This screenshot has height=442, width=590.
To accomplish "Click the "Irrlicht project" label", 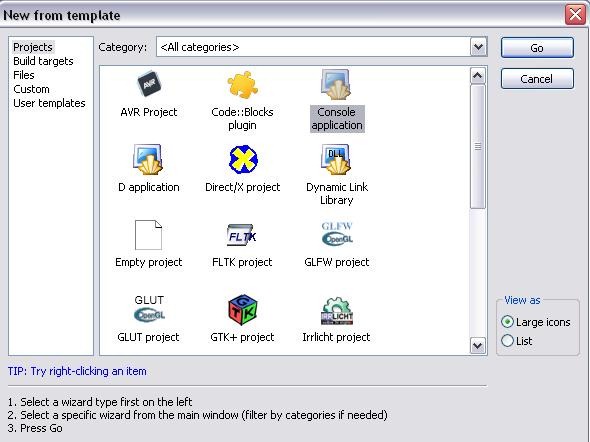I will [336, 337].
